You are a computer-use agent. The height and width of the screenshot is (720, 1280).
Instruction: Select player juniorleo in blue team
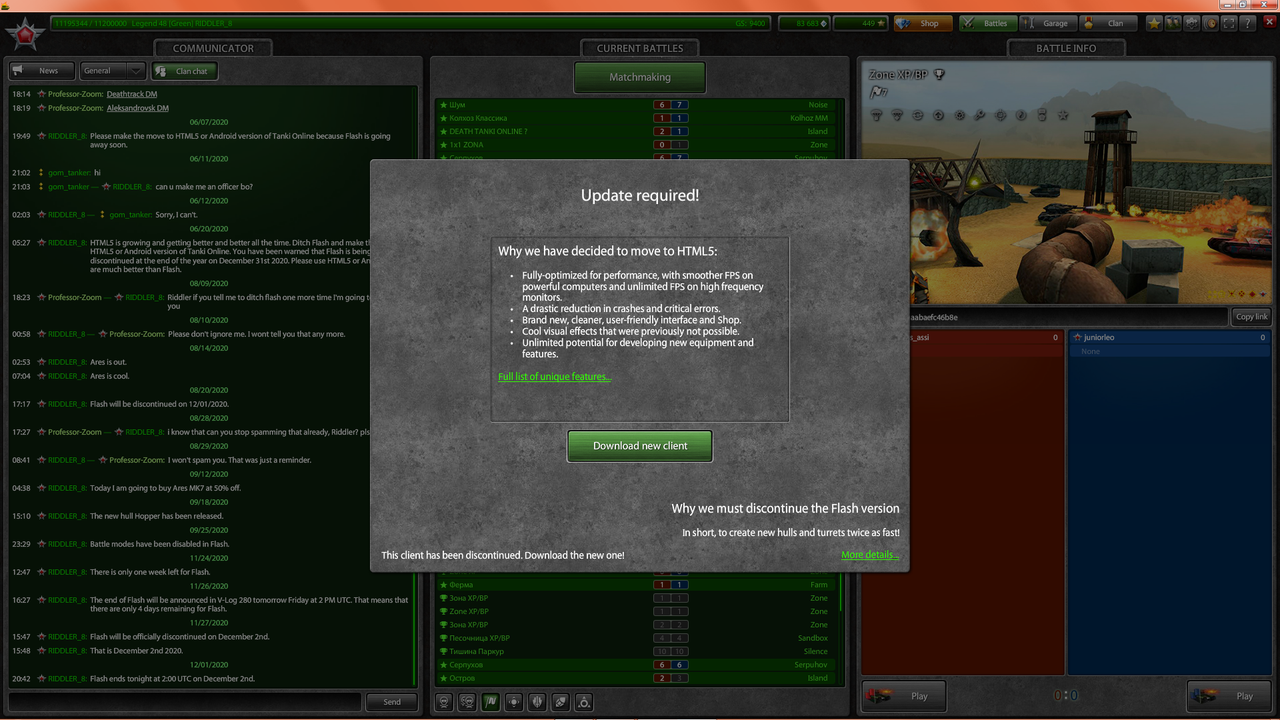click(1169, 338)
